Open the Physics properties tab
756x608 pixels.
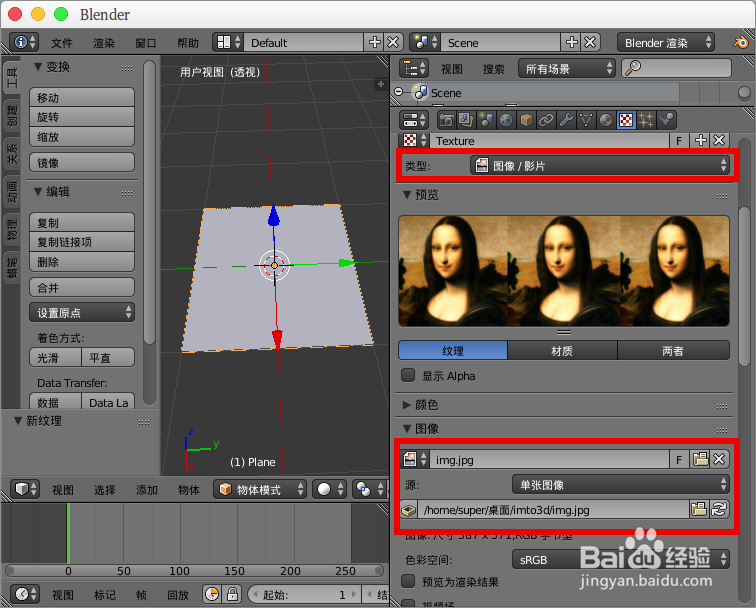pos(666,120)
